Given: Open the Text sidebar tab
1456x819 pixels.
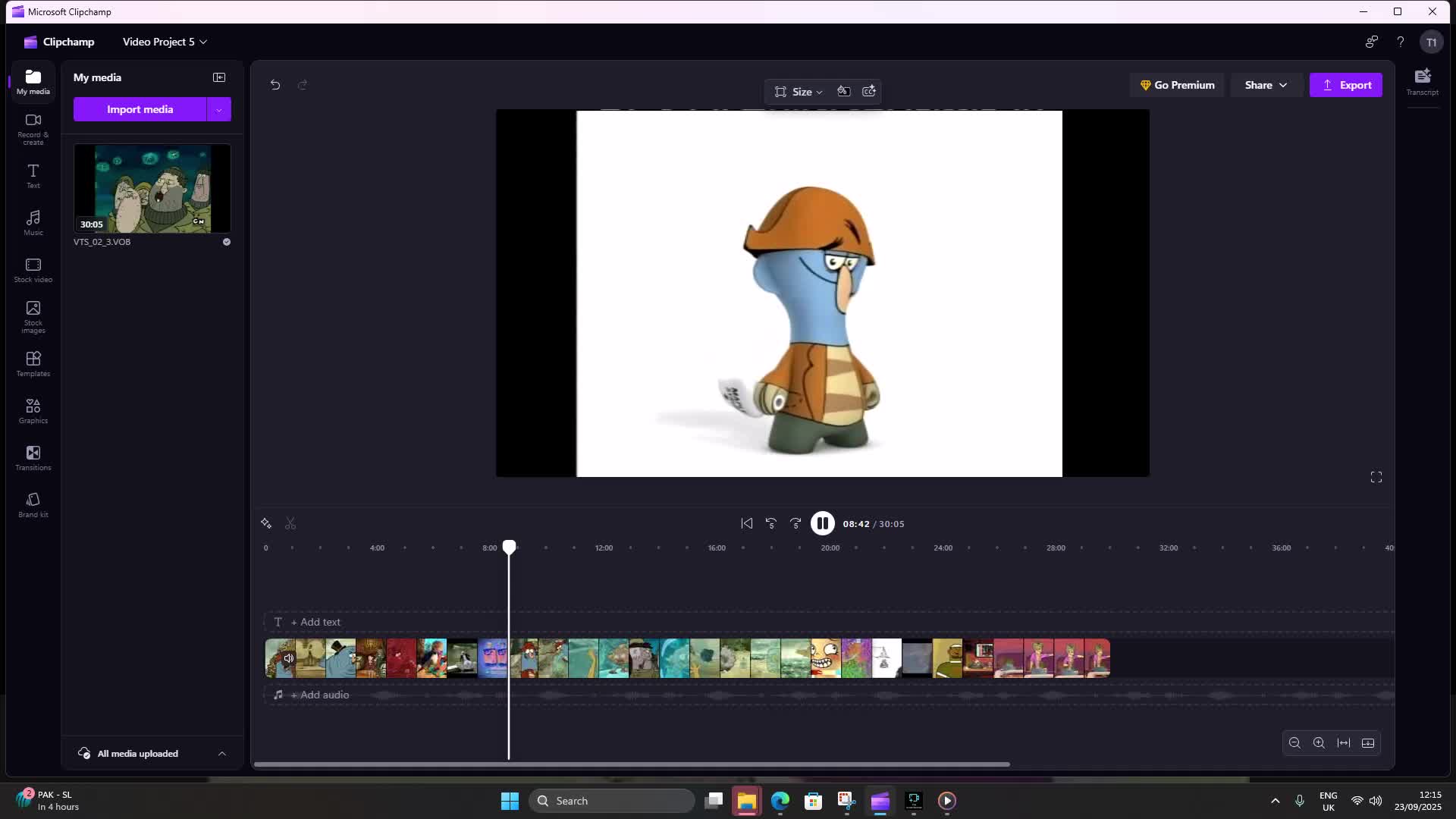Looking at the screenshot, I should point(33,175).
